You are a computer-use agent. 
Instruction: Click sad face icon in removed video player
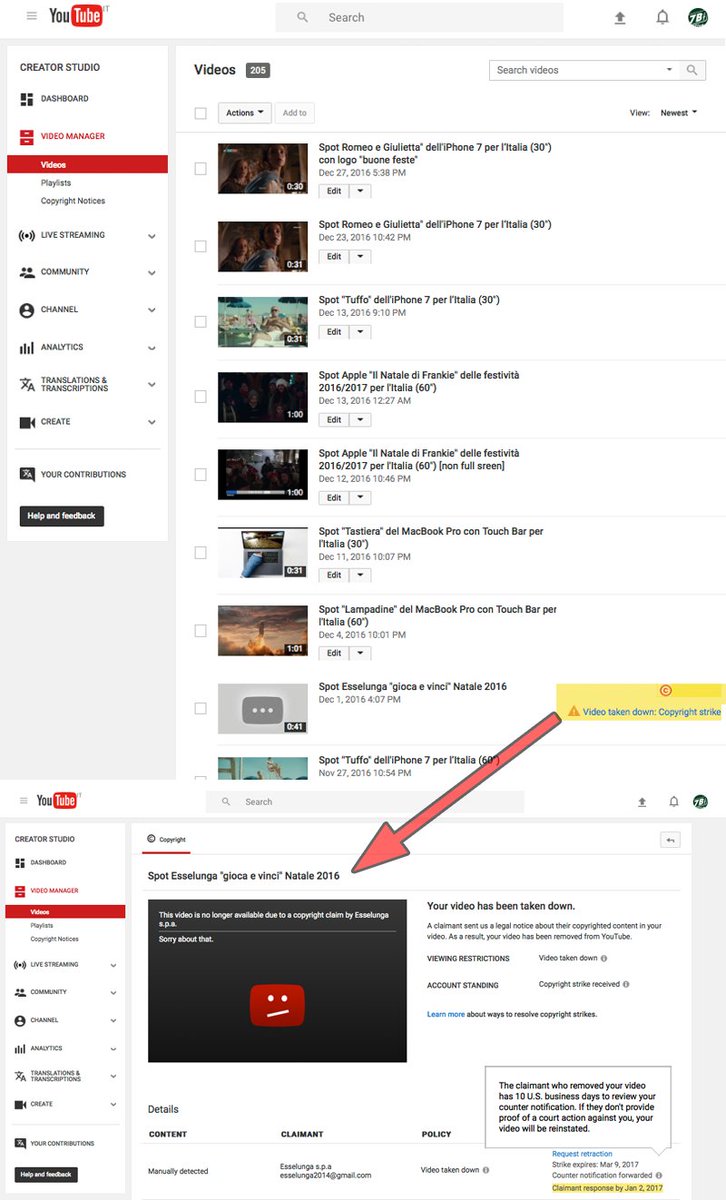(x=277, y=1005)
